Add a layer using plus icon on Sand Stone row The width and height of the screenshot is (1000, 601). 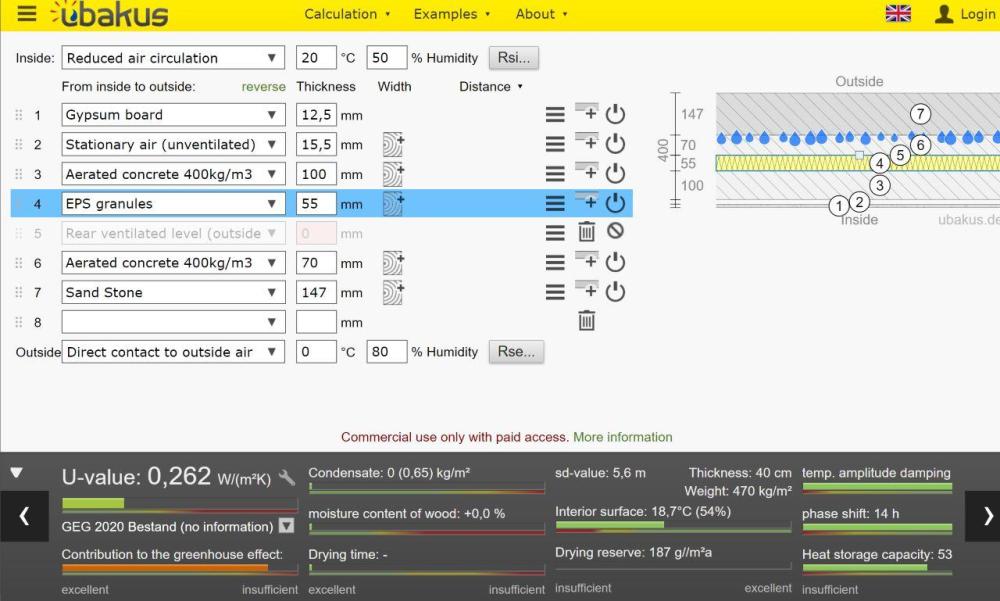(587, 290)
